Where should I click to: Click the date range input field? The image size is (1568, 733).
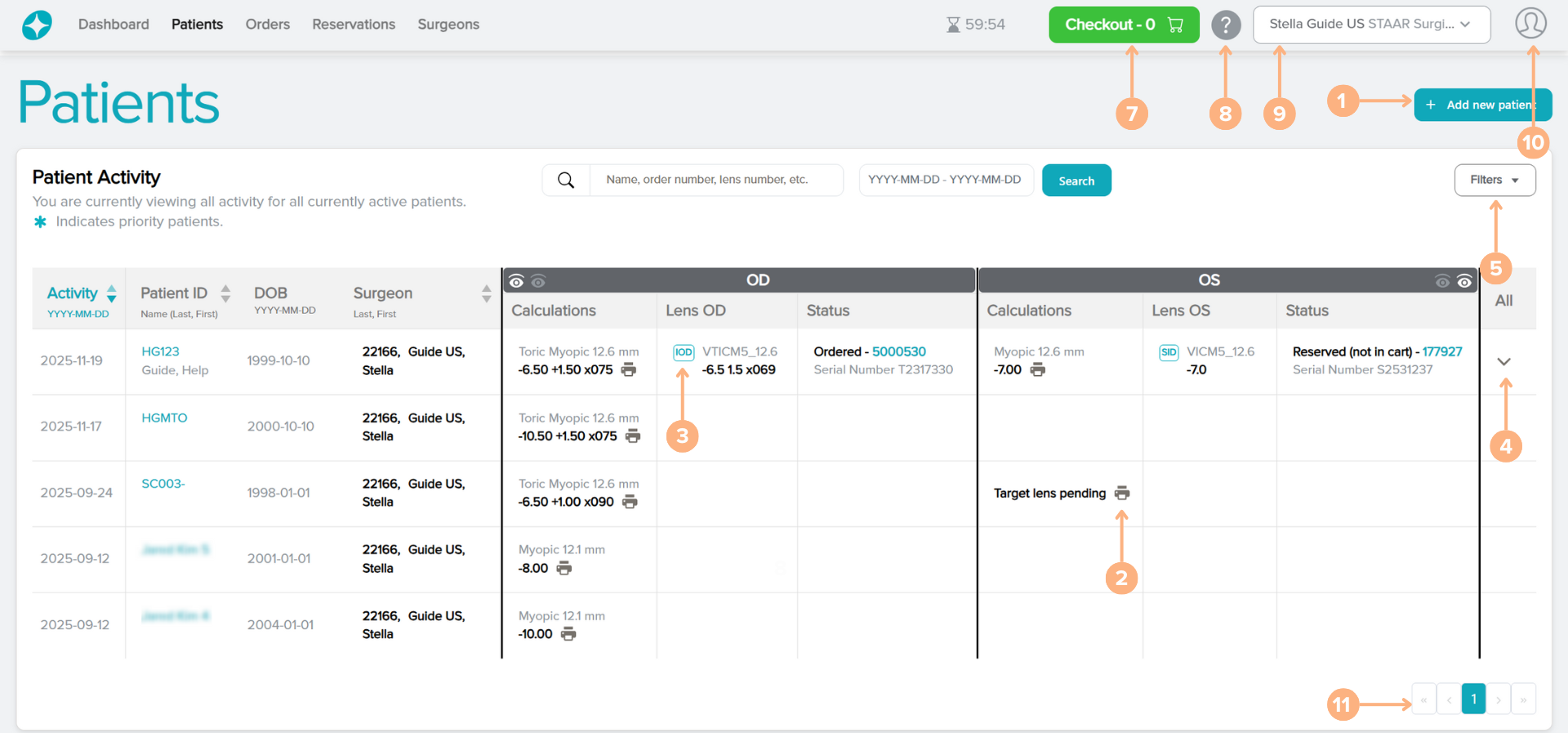pyautogui.click(x=945, y=181)
